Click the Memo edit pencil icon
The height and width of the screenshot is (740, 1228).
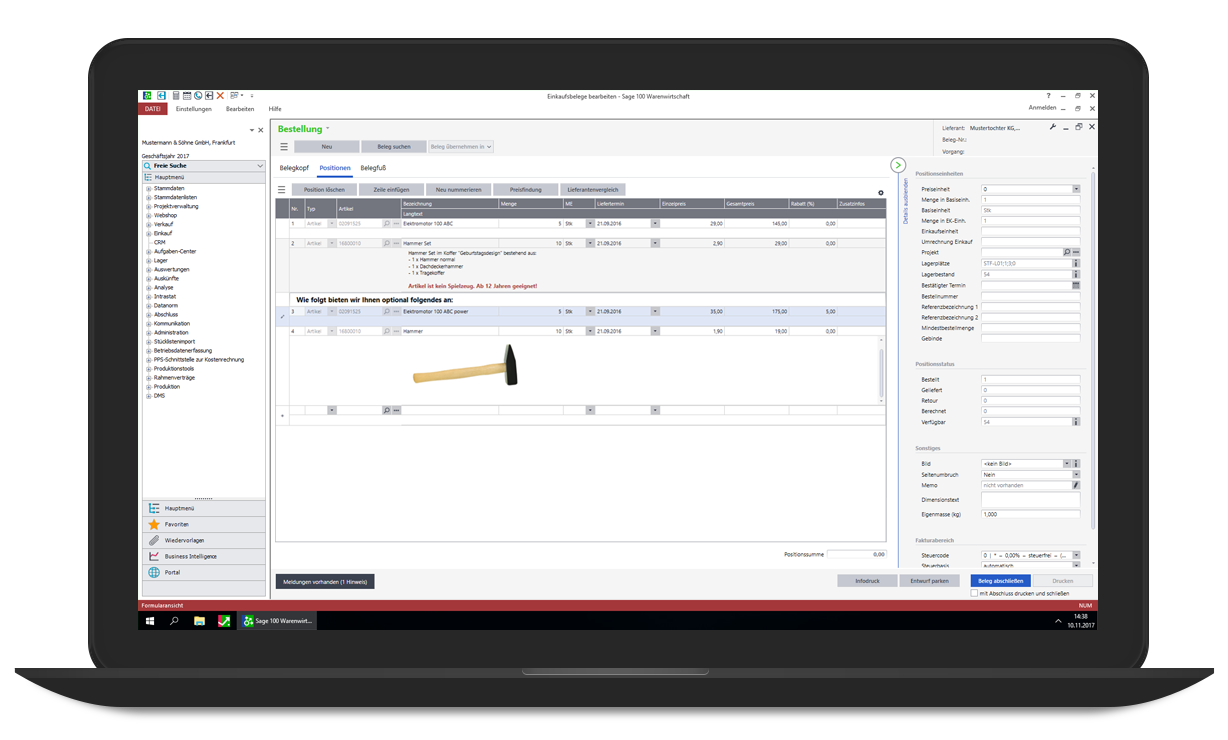click(1076, 485)
